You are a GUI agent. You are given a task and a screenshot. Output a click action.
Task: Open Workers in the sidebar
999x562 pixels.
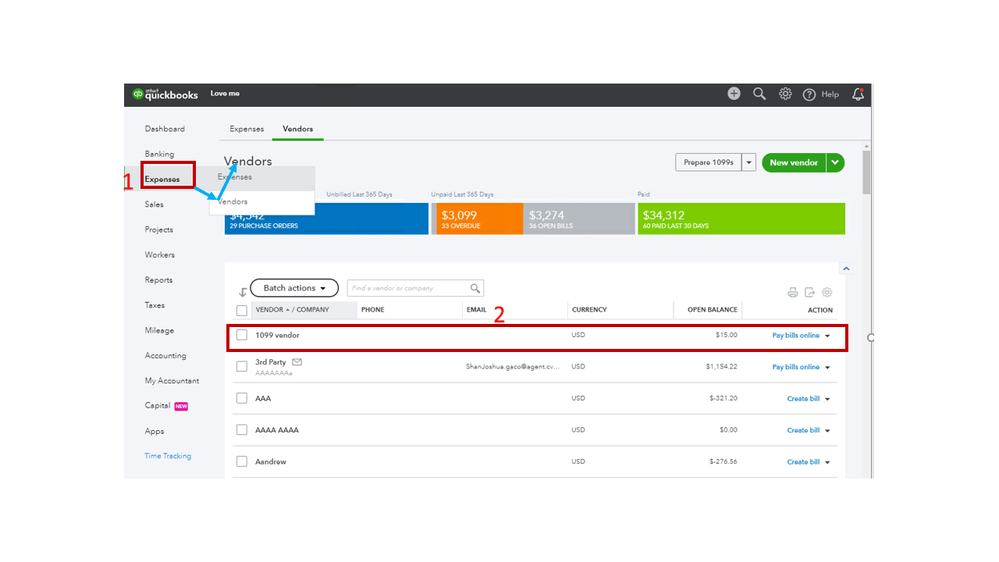(159, 255)
